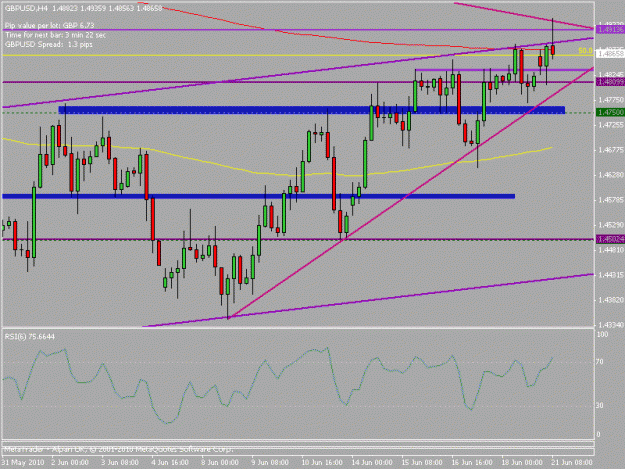The height and width of the screenshot is (469, 625).
Task: Click the '16 Jun 16:00' time axis label
Action: pyautogui.click(x=472, y=462)
